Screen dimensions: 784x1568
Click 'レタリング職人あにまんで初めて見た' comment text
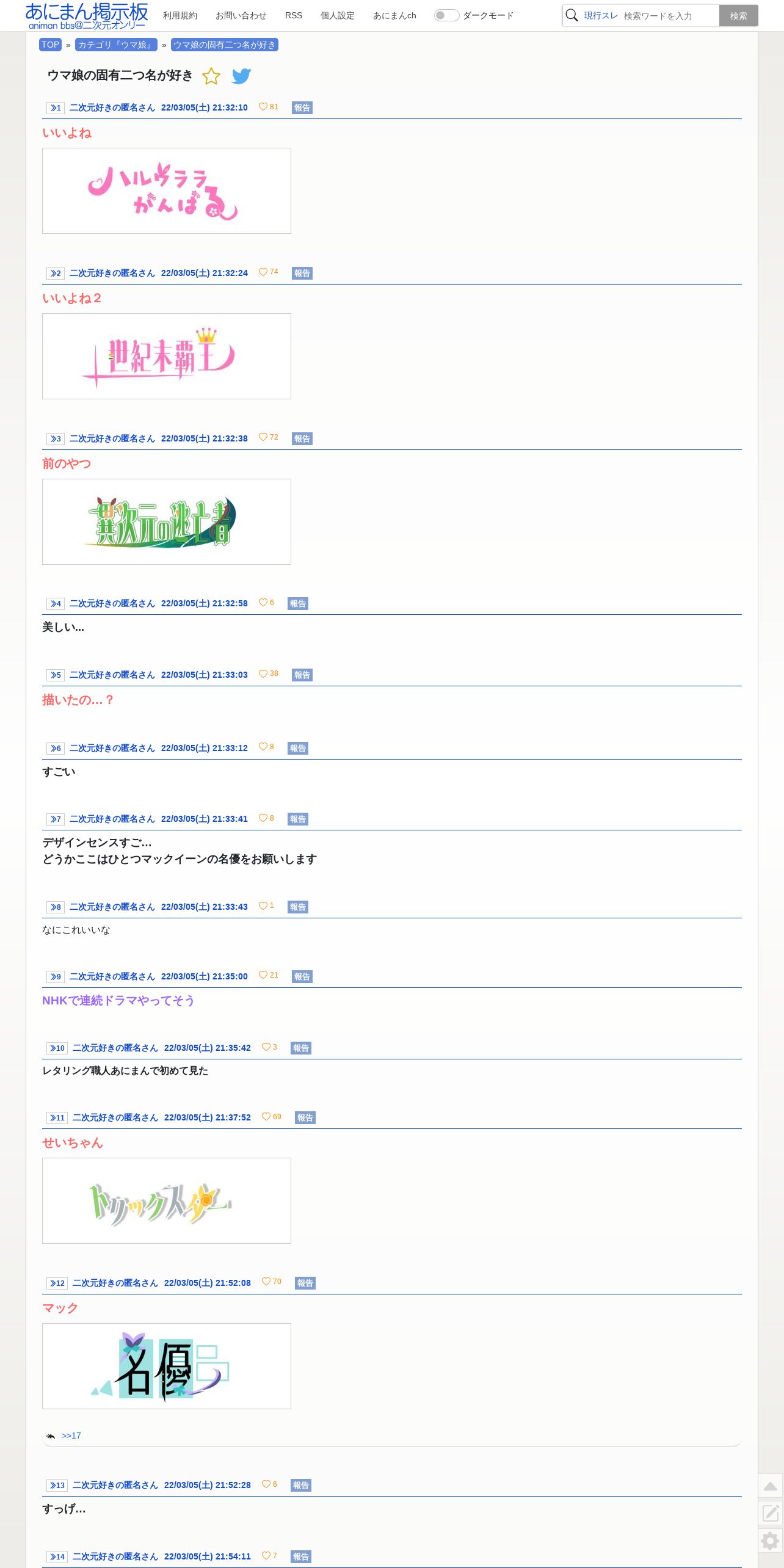click(125, 1071)
